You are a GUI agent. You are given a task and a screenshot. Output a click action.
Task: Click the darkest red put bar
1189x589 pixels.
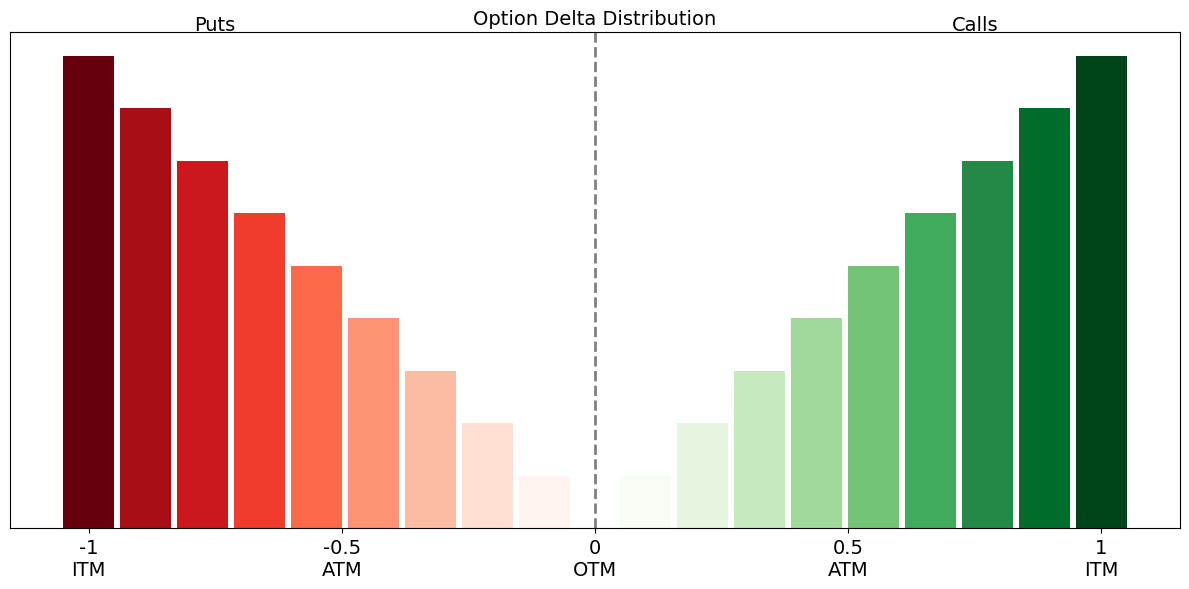click(x=88, y=291)
